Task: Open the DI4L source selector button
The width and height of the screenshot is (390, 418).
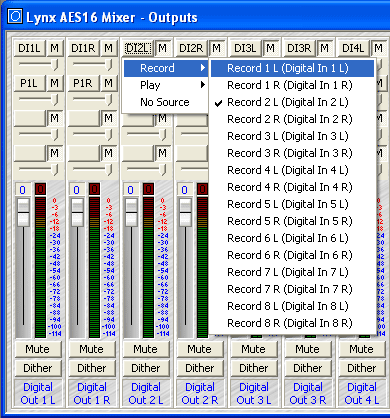Action: (354, 48)
